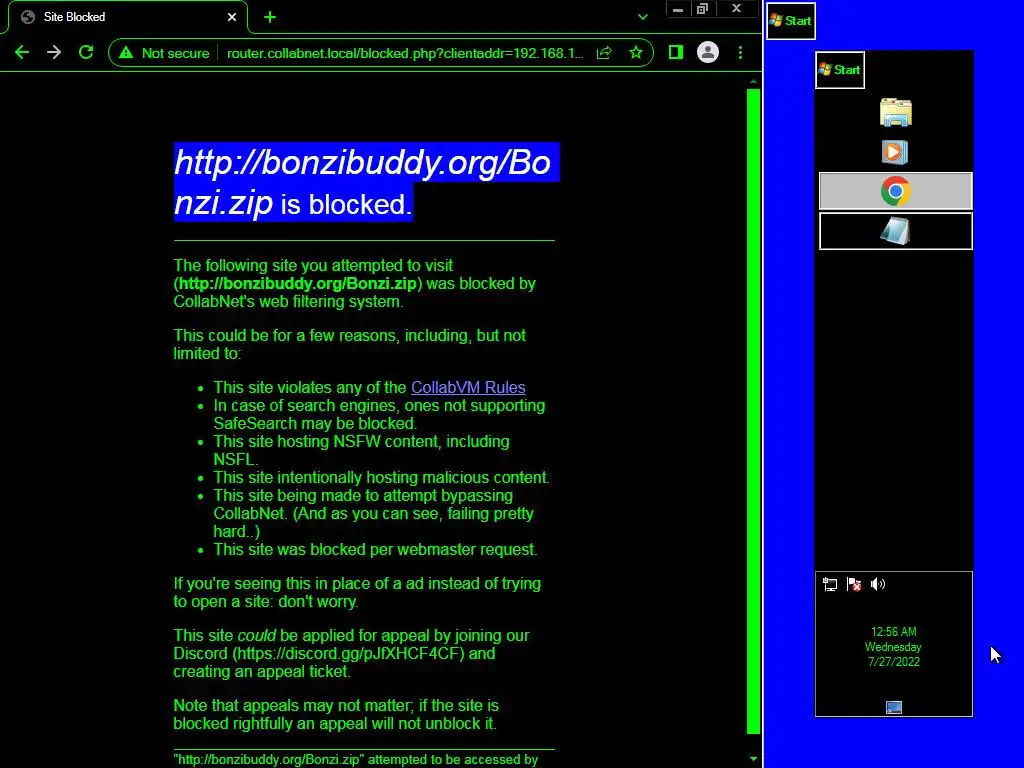Click the Not secure warning icon
Screen dimensions: 1024x768
pyautogui.click(x=126, y=53)
